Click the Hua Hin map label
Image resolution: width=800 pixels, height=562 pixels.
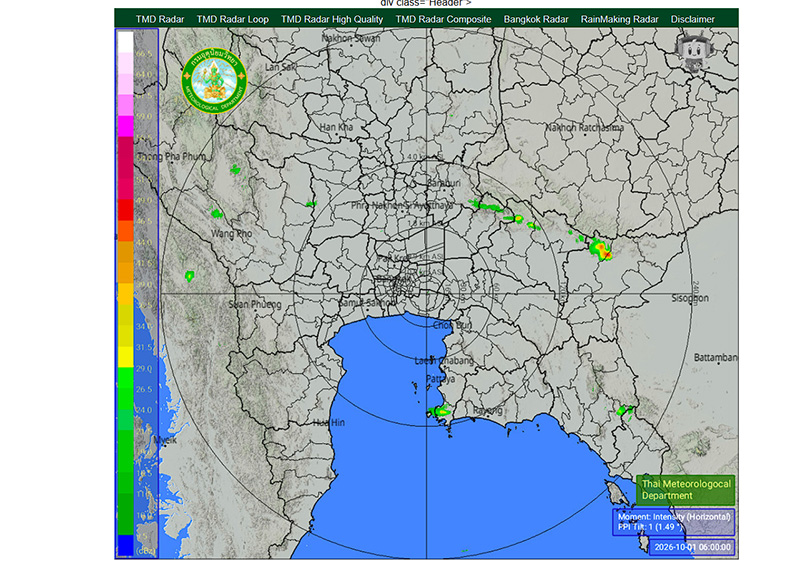329,422
